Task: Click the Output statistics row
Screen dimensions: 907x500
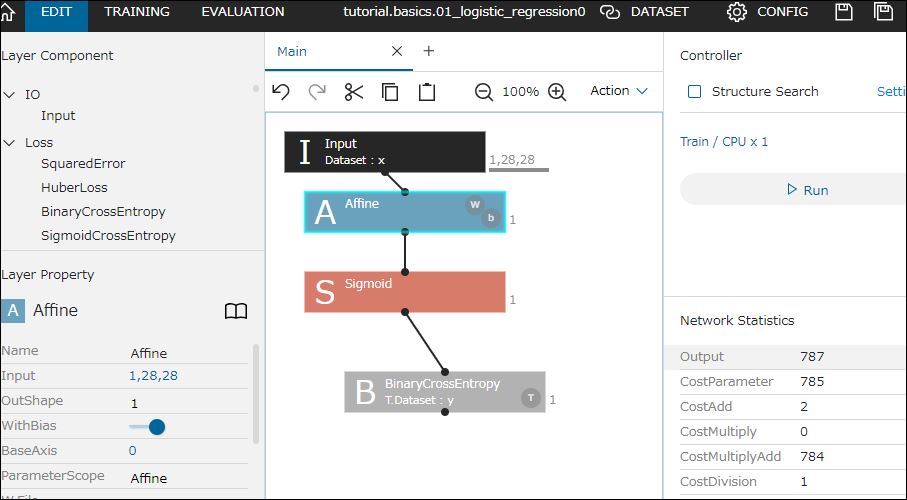Action: click(x=786, y=357)
